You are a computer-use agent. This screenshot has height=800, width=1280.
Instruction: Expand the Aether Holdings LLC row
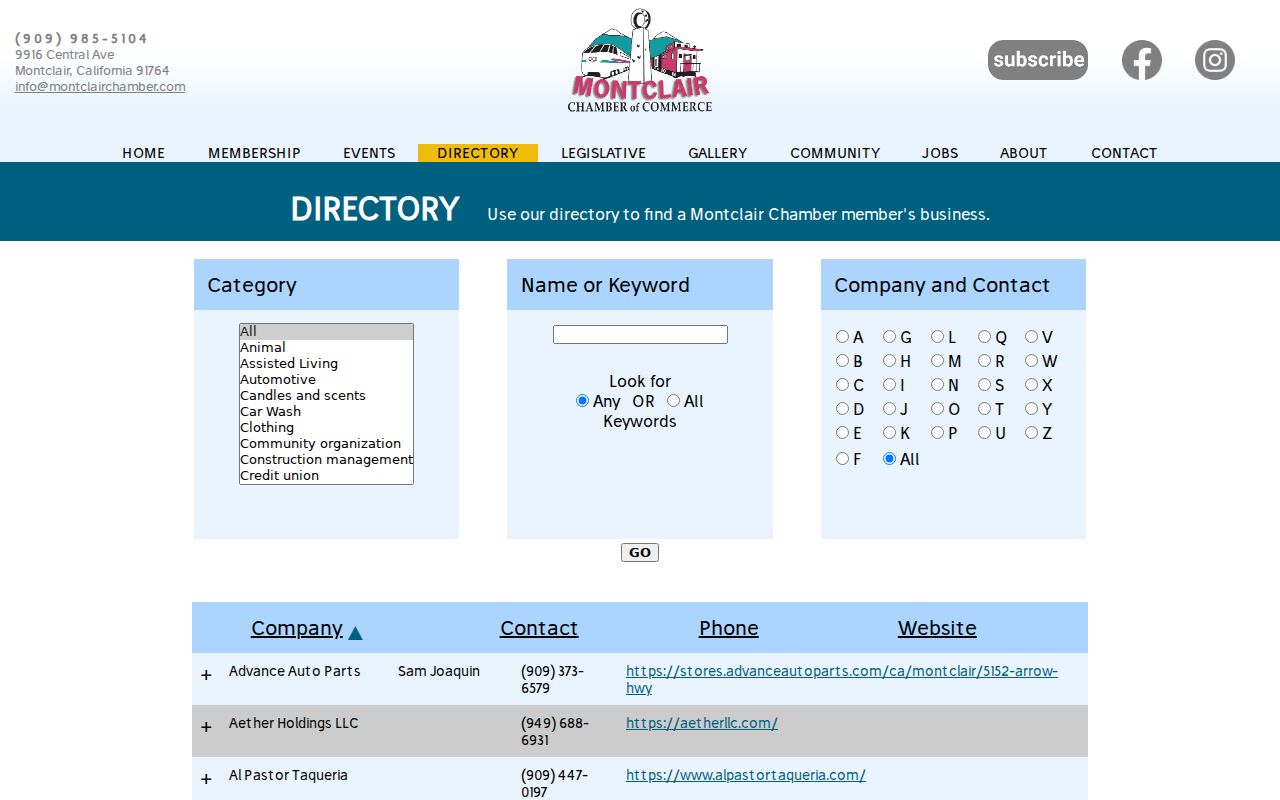point(206,727)
